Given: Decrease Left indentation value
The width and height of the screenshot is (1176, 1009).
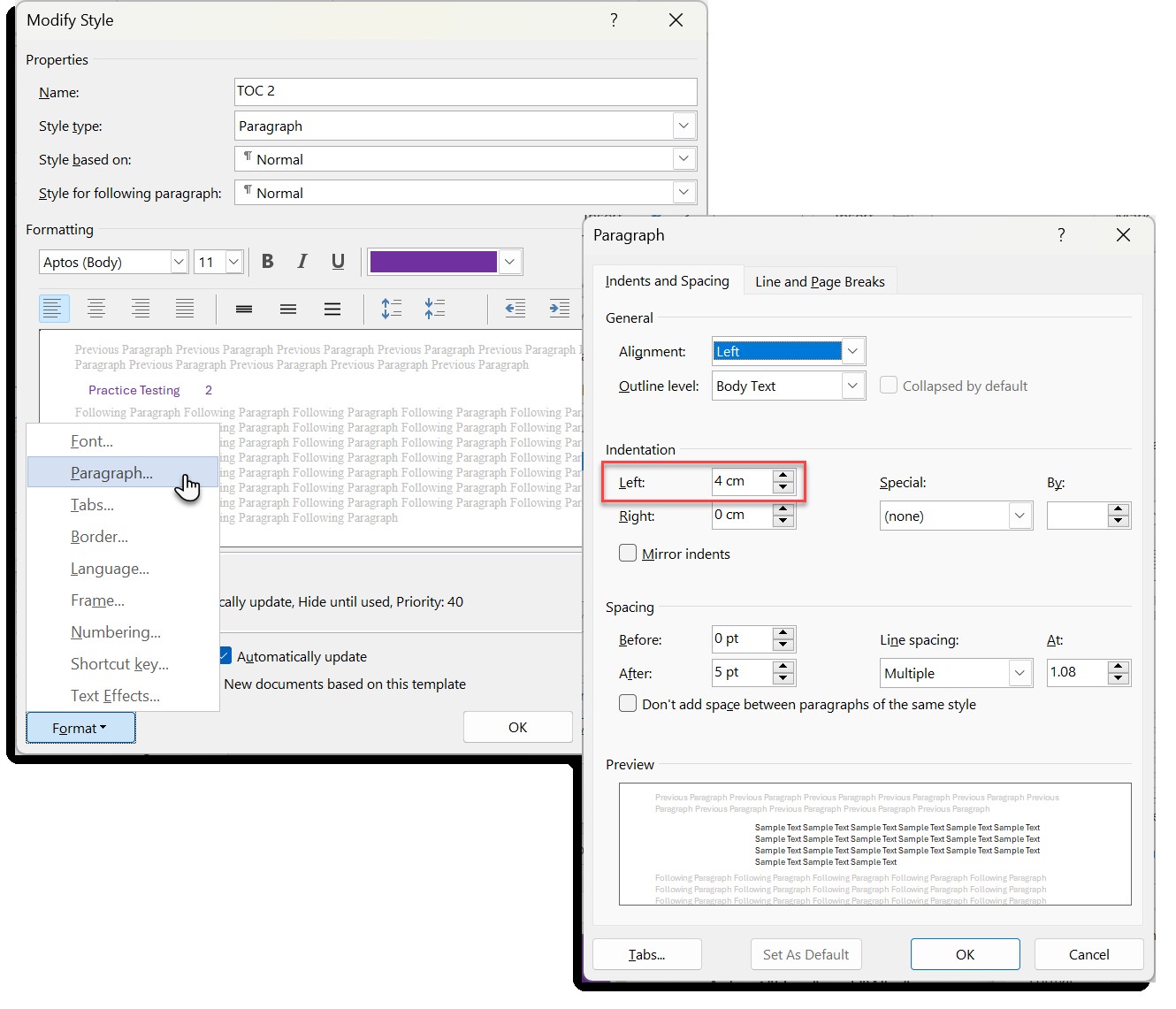Looking at the screenshot, I should tap(783, 487).
